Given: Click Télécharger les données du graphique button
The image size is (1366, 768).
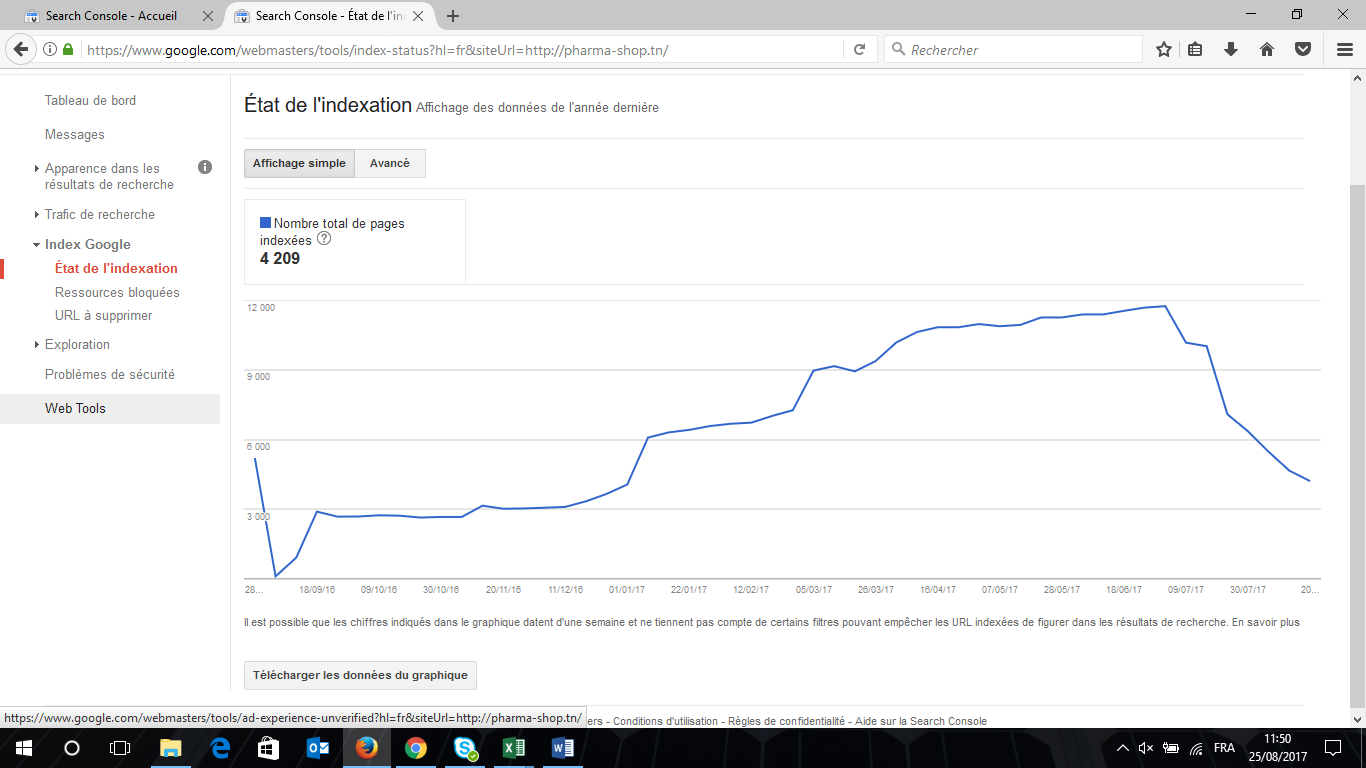Looking at the screenshot, I should point(360,675).
